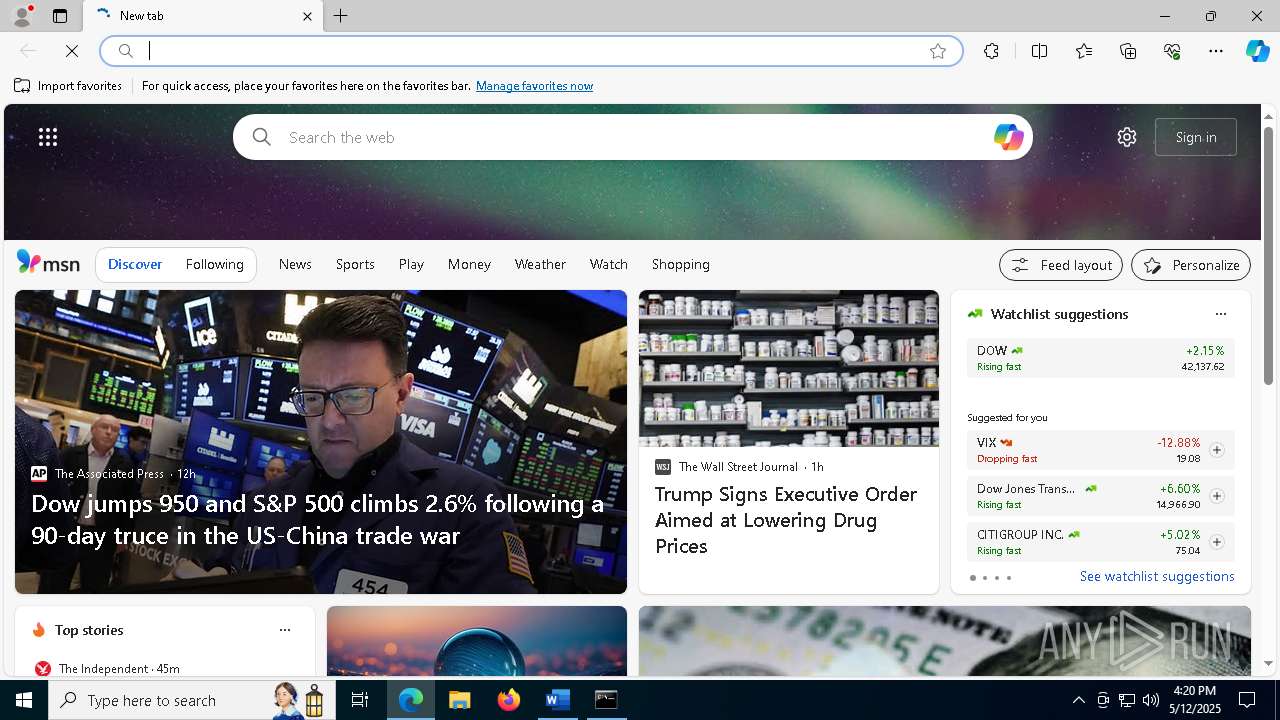Image resolution: width=1280 pixels, height=720 pixels.
Task: Stop loading the page
Action: 72,51
